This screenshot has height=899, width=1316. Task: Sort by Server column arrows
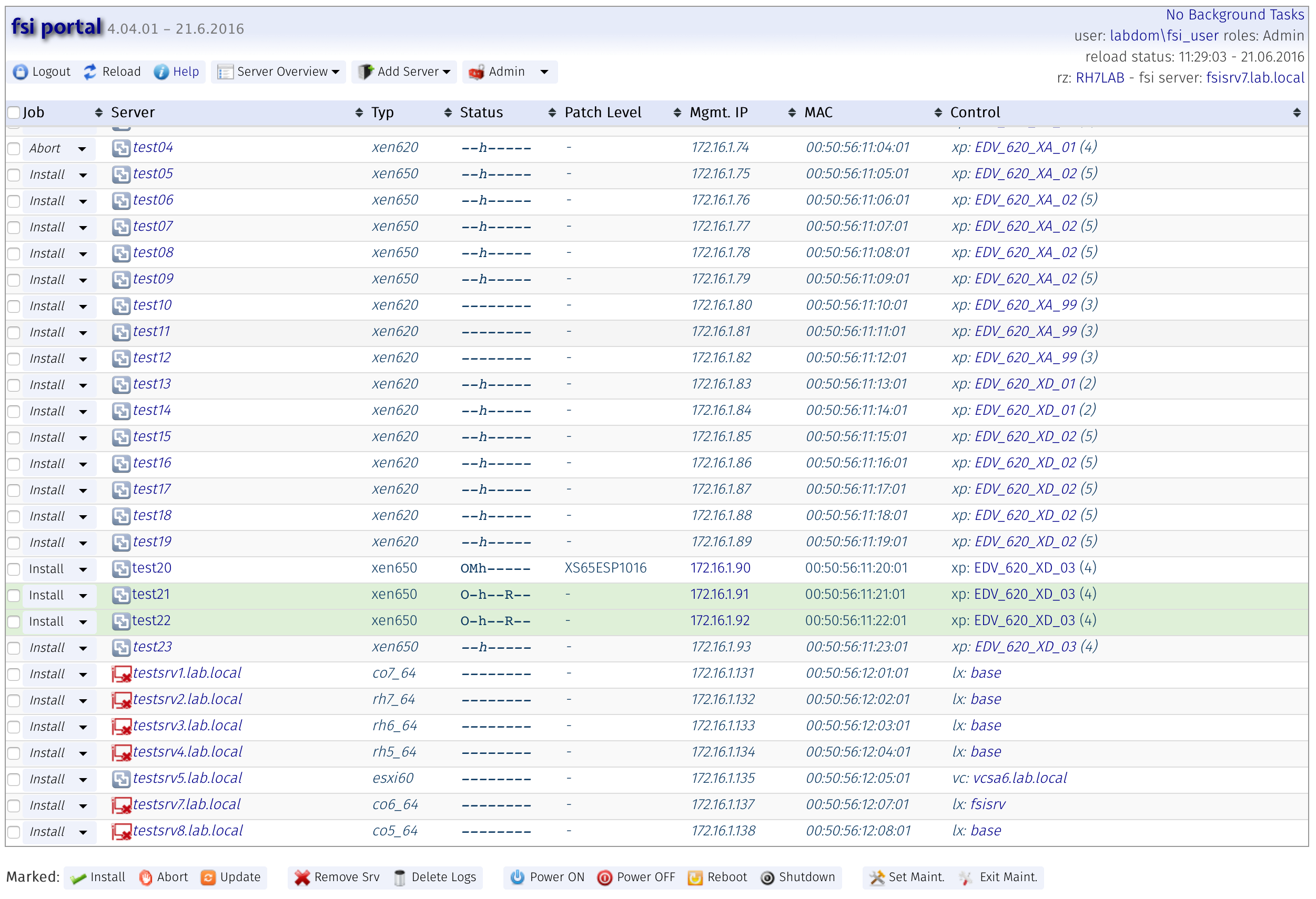coord(359,113)
